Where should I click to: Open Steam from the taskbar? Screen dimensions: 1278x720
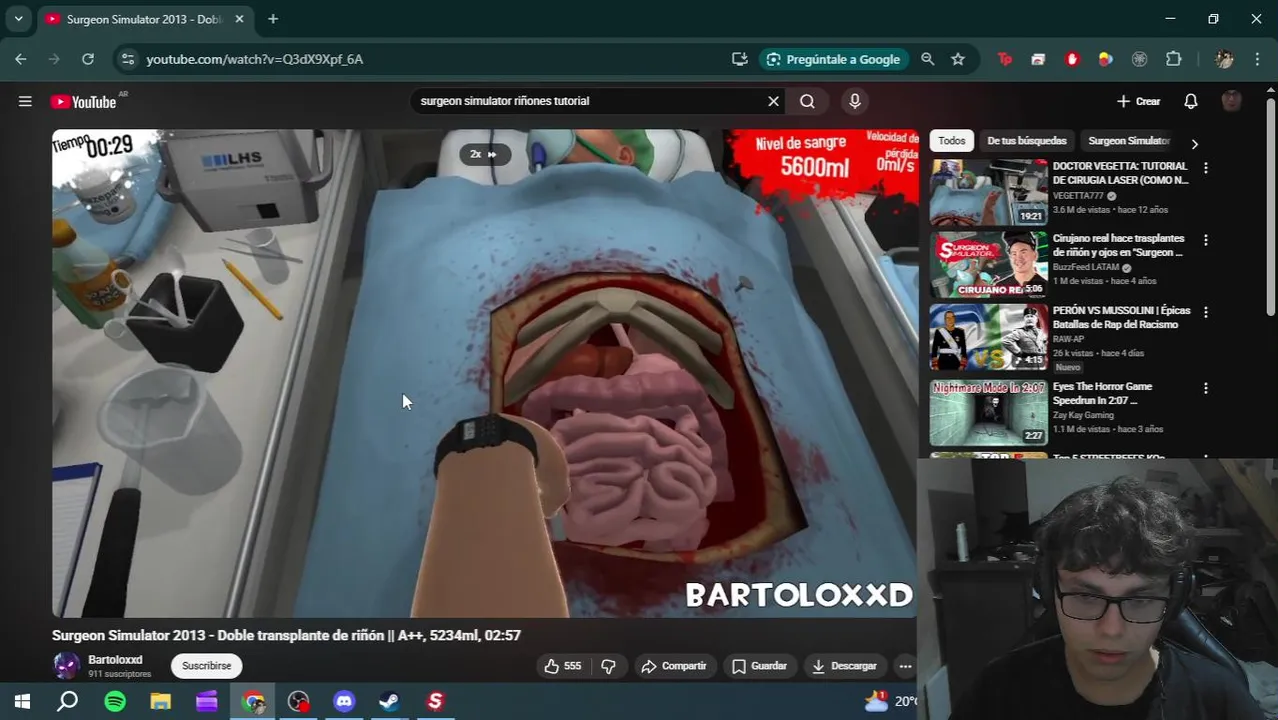click(389, 701)
